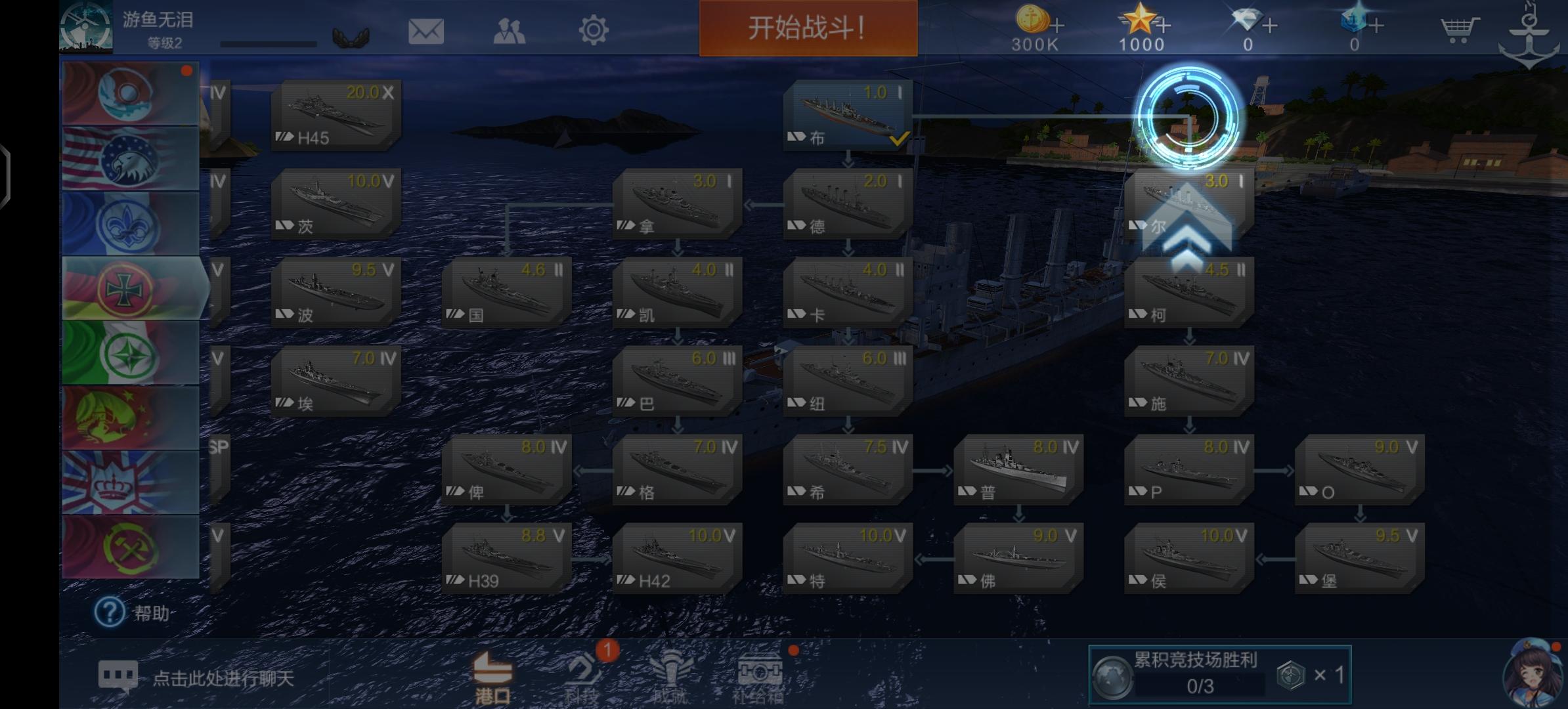
Task: Click the glowing double chevron on 尔 ship
Action: 1187,234
